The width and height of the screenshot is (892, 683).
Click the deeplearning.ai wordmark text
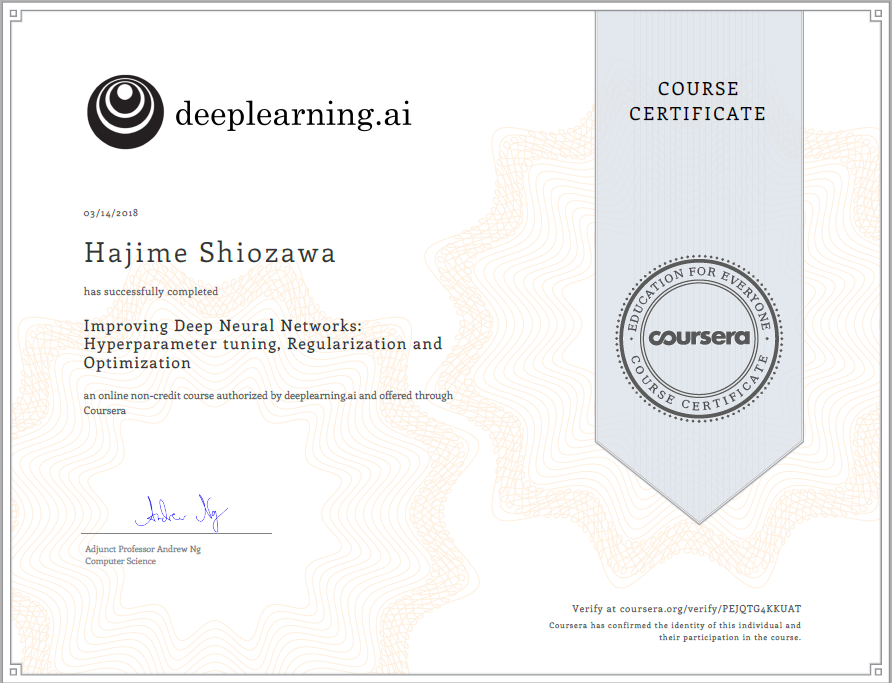tap(293, 114)
